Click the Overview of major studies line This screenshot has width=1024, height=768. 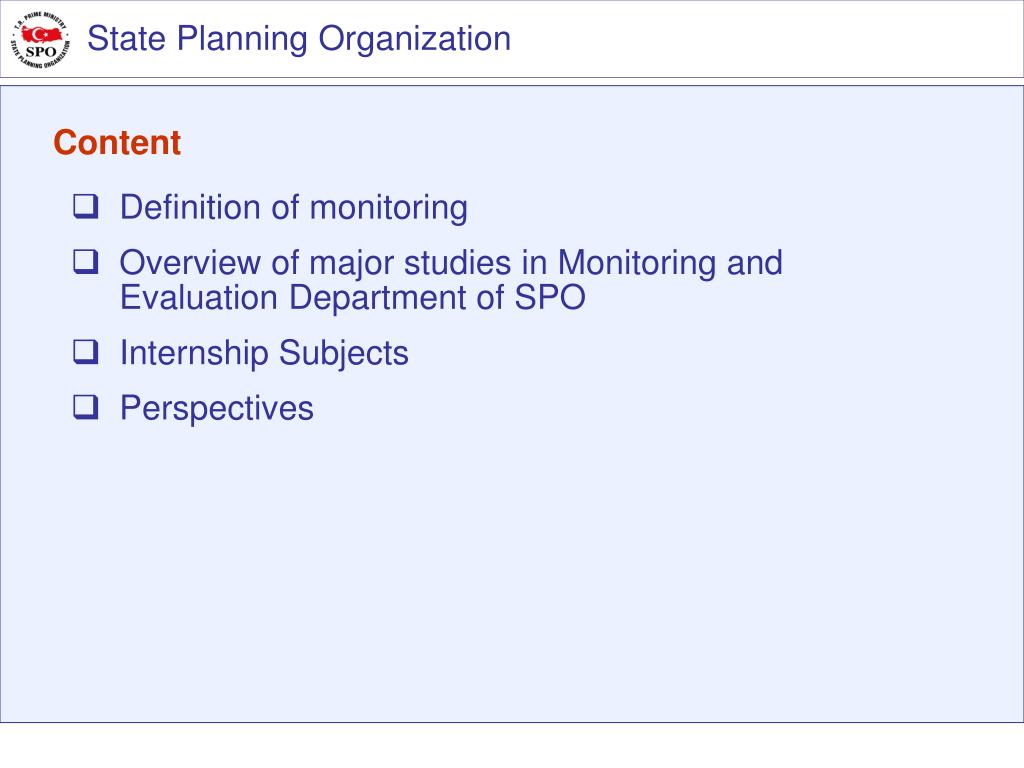click(451, 263)
